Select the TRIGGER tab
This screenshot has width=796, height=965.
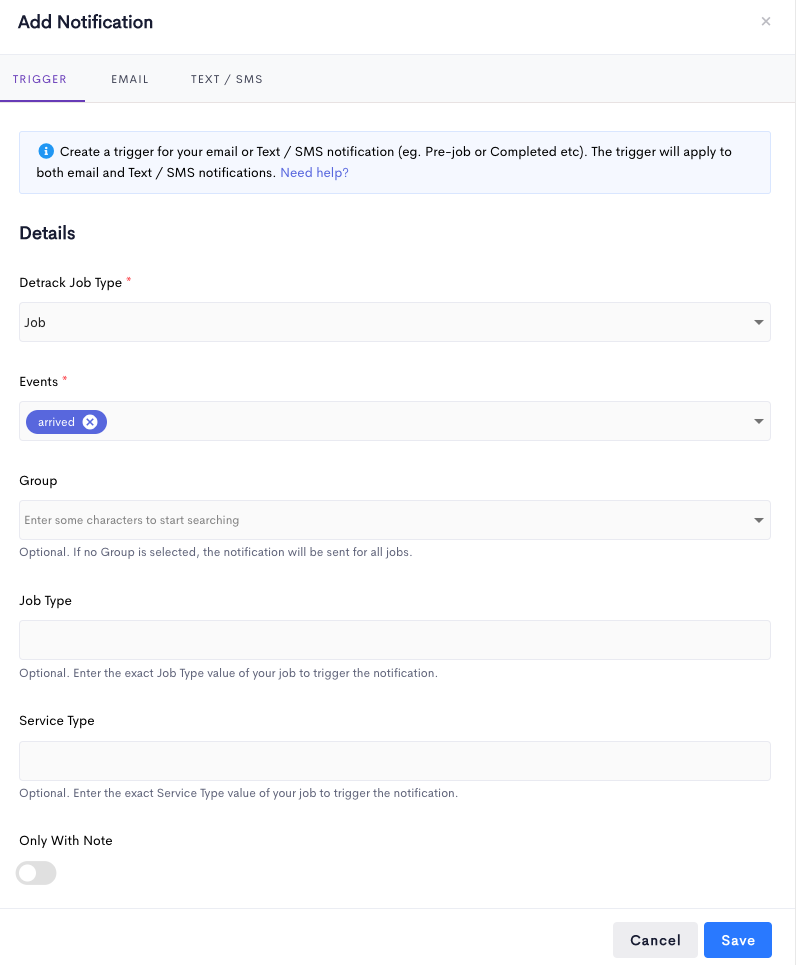click(x=40, y=79)
